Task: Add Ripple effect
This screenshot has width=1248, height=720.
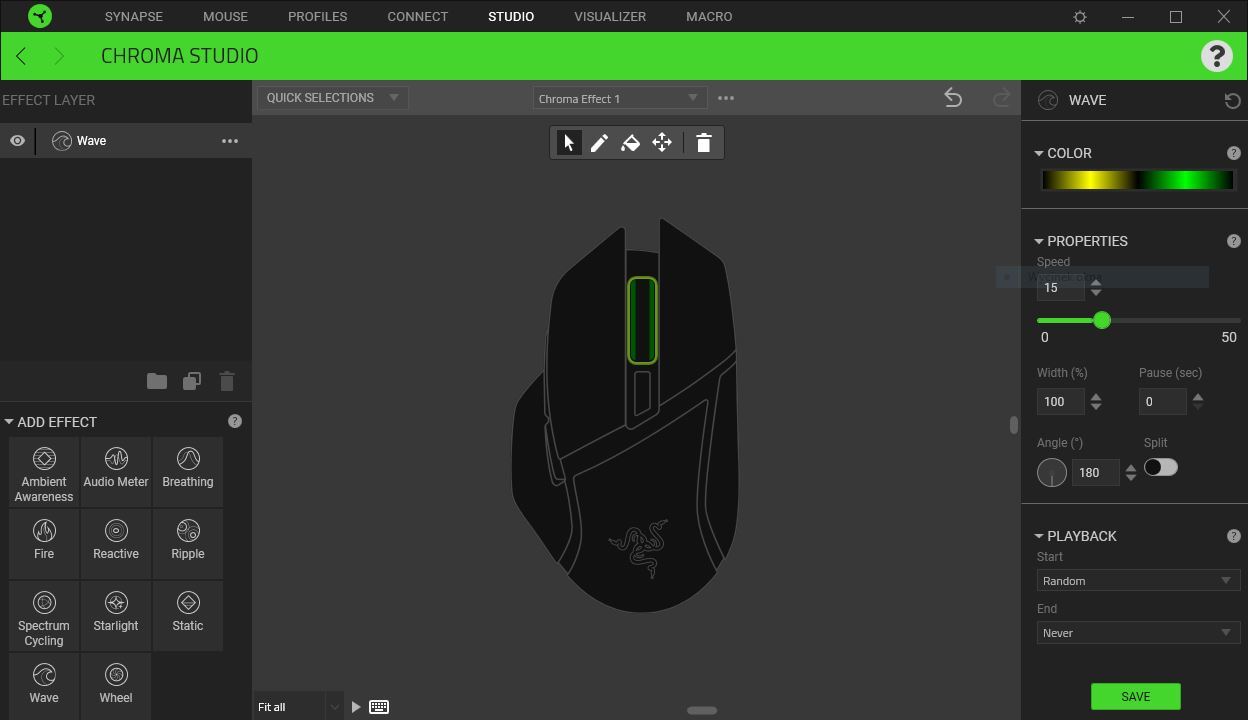Action: click(188, 544)
